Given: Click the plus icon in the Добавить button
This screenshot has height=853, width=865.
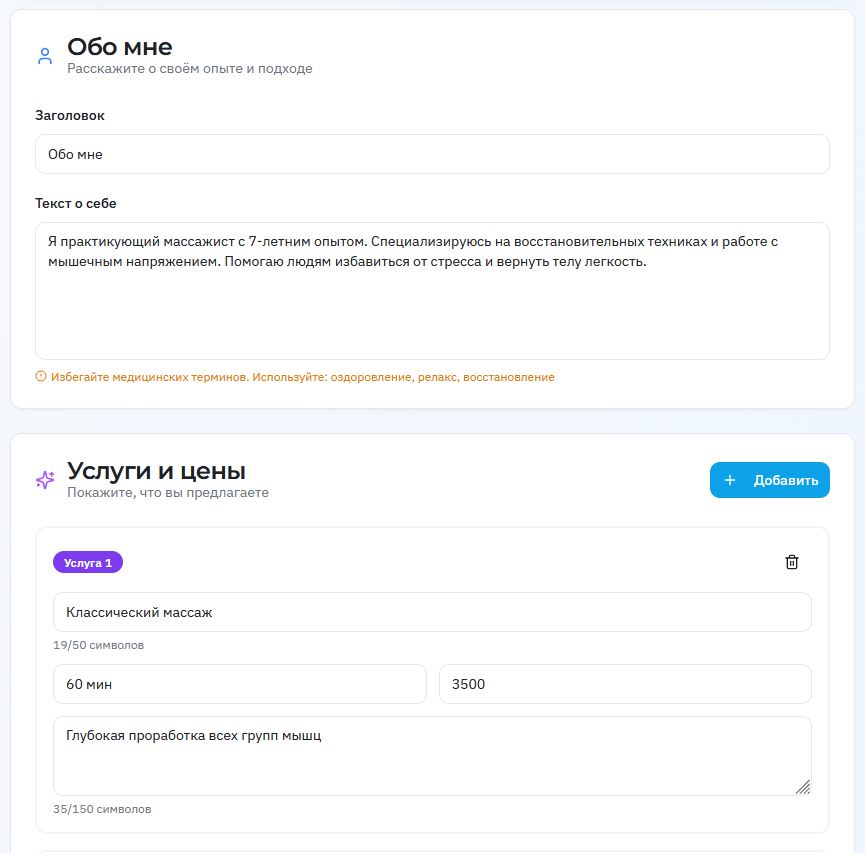Looking at the screenshot, I should (730, 480).
